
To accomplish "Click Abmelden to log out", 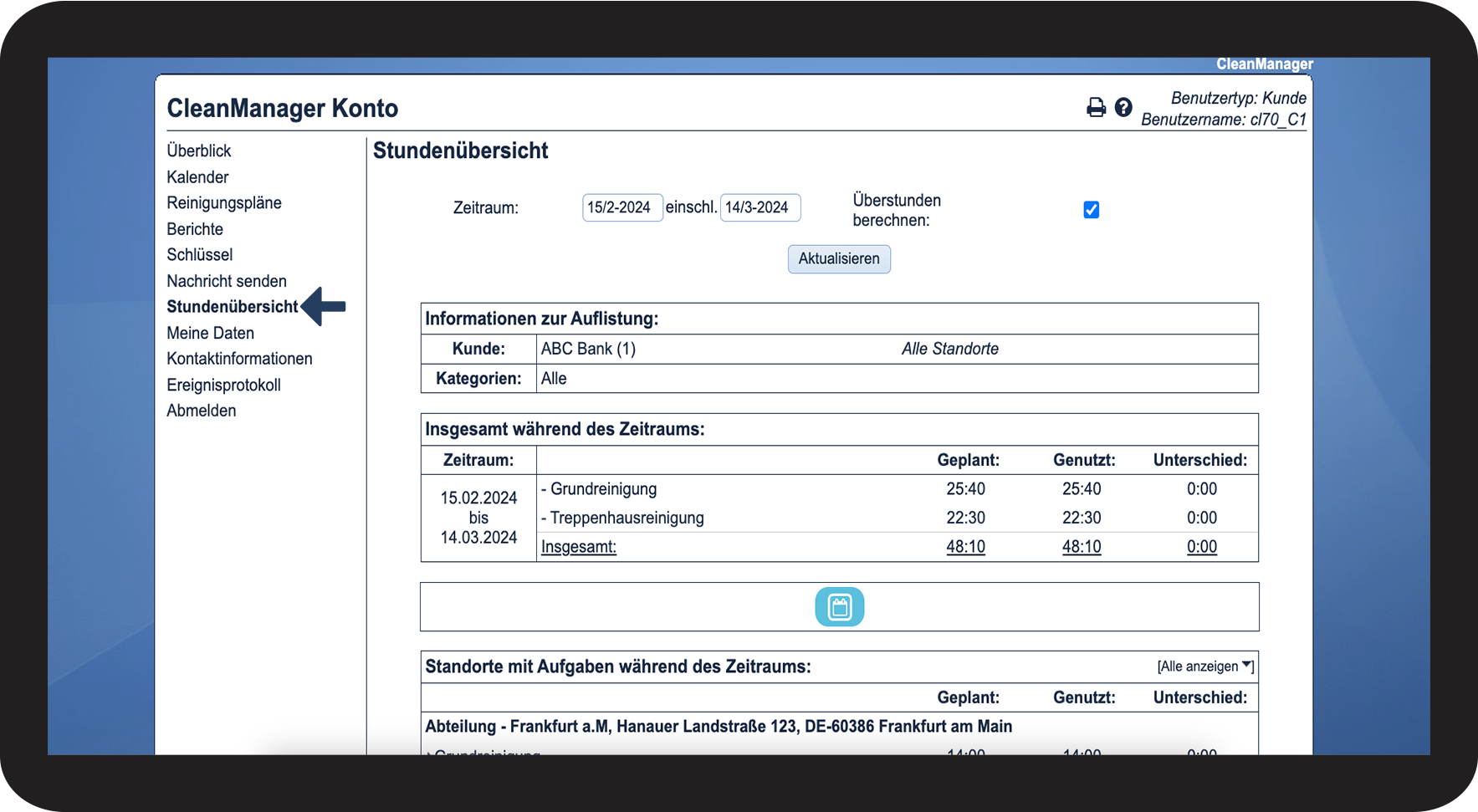I will pos(202,411).
